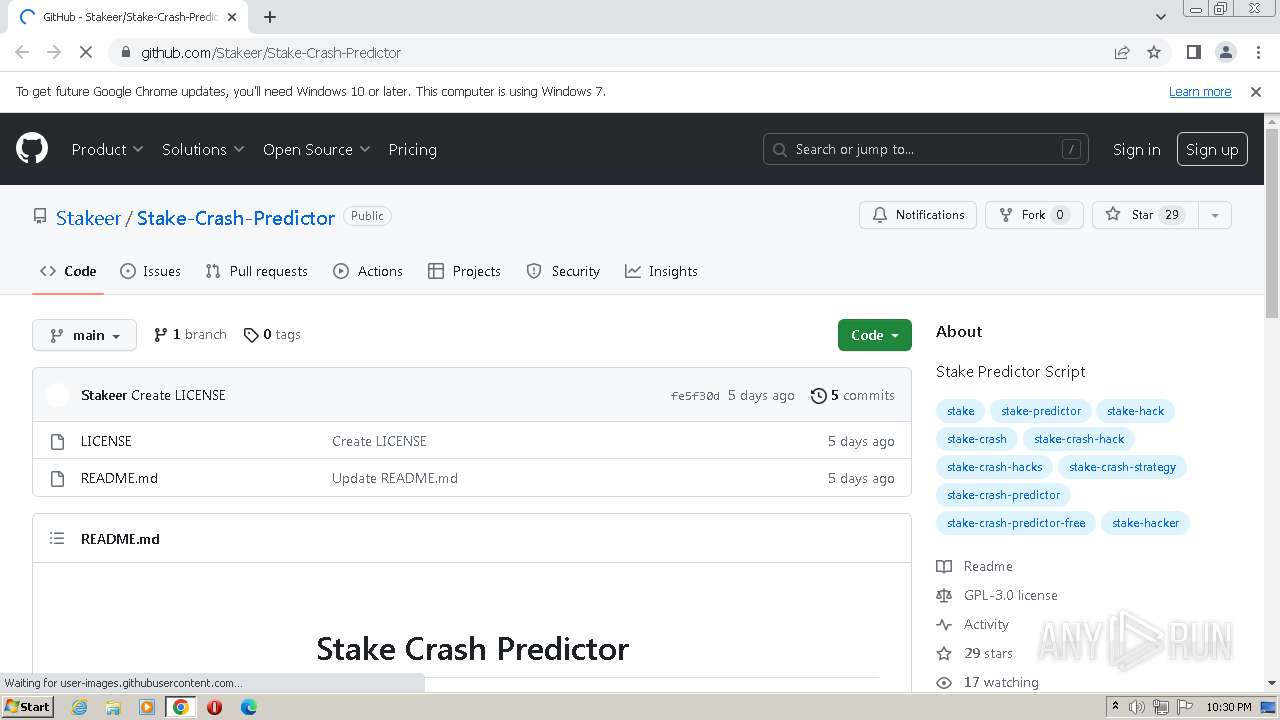Open 17 watching link
The image size is (1280, 720).
click(x=988, y=682)
